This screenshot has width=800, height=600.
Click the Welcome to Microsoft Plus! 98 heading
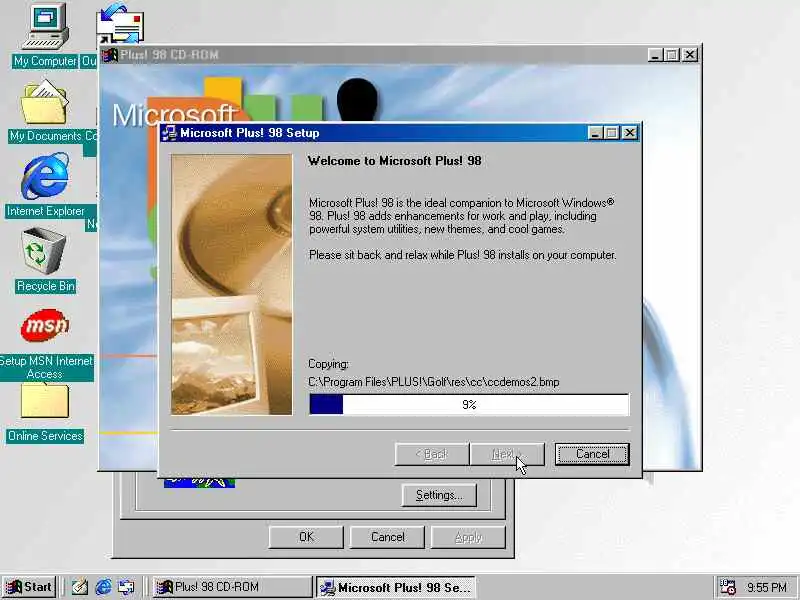(394, 161)
